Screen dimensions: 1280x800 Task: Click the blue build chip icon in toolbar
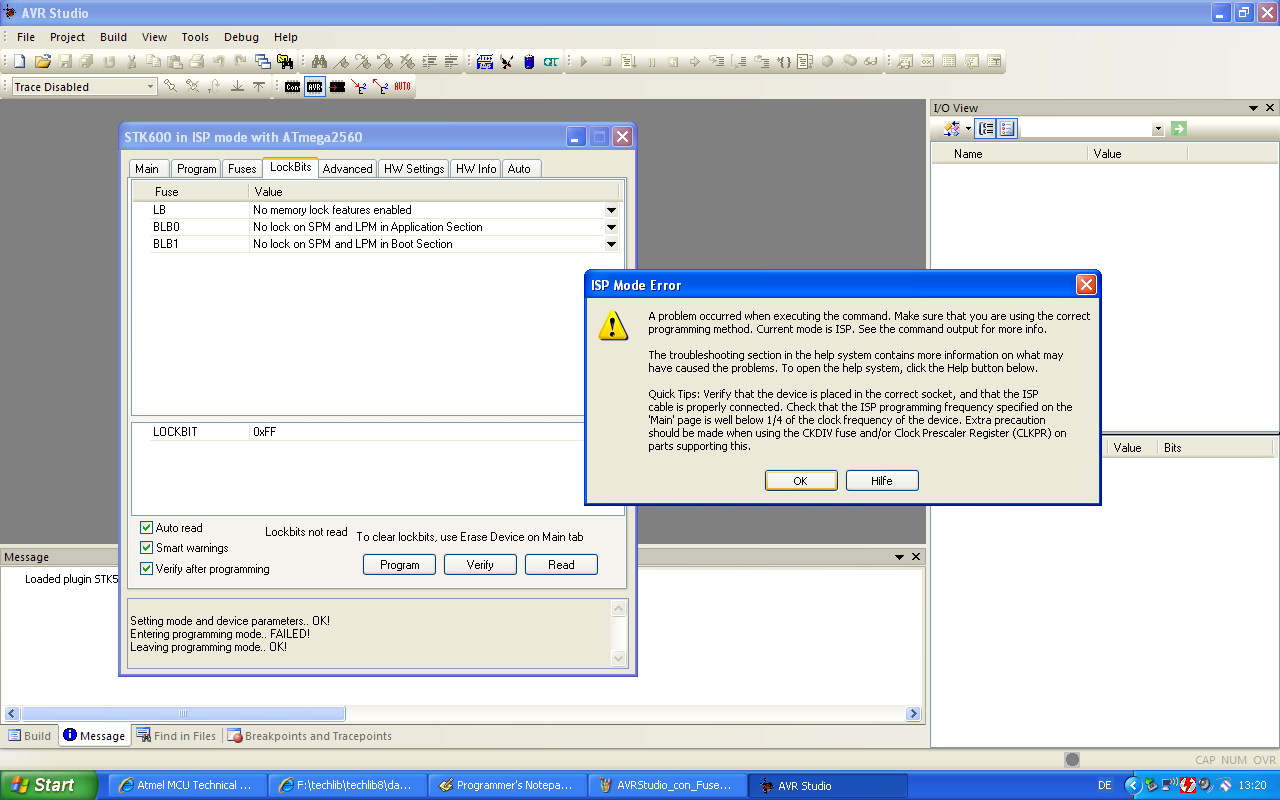486,61
